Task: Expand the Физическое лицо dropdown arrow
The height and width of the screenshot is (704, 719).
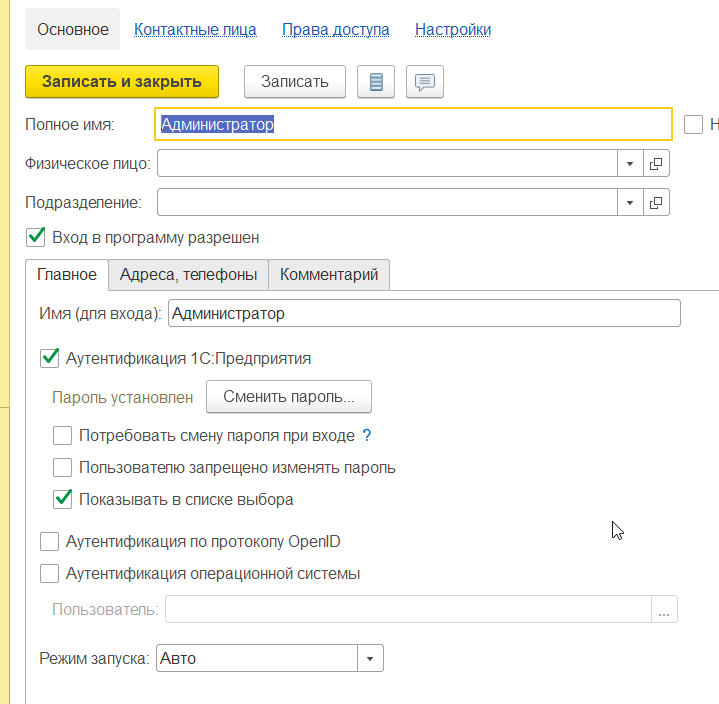Action: (630, 163)
